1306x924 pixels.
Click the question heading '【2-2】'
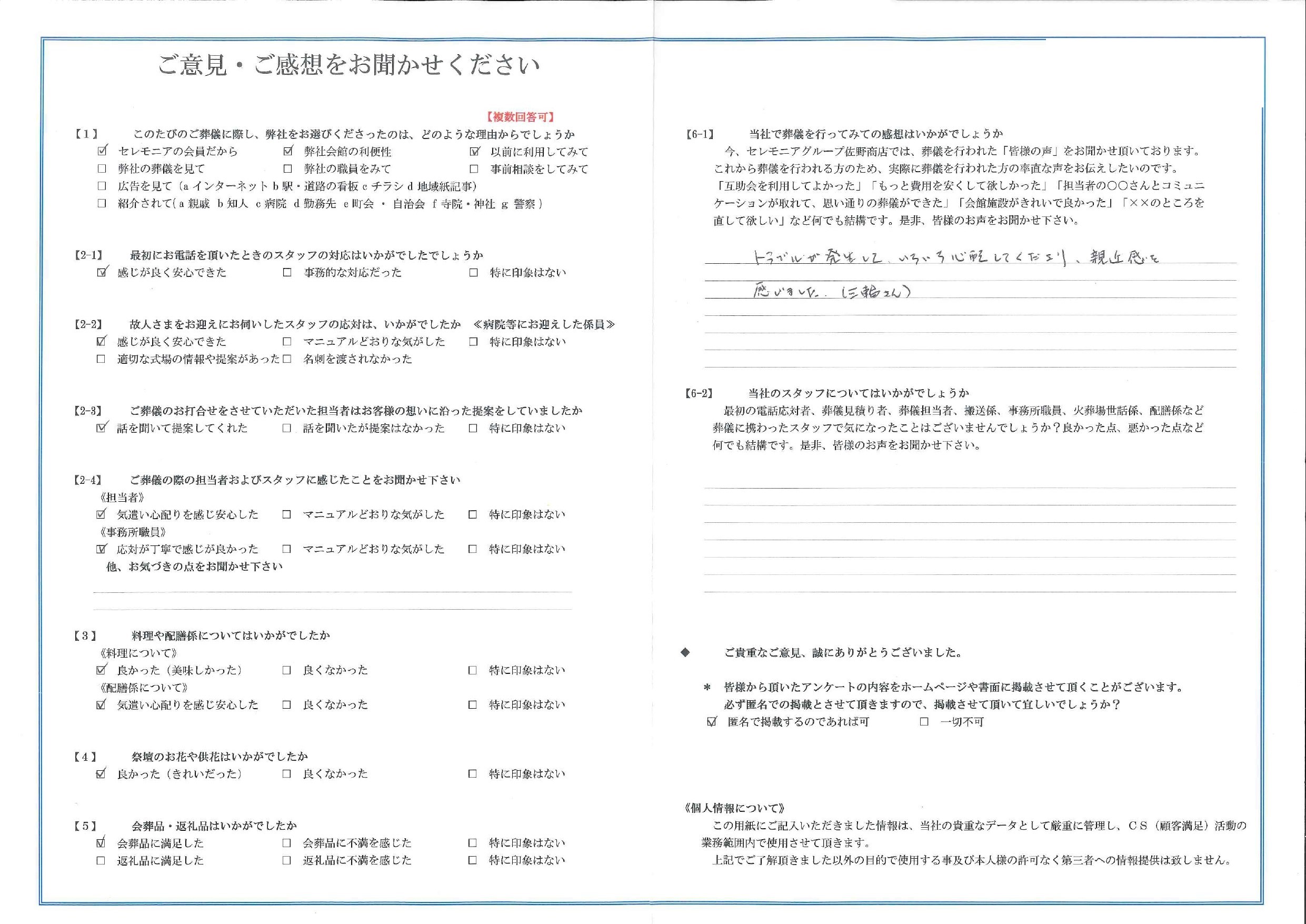tap(89, 324)
